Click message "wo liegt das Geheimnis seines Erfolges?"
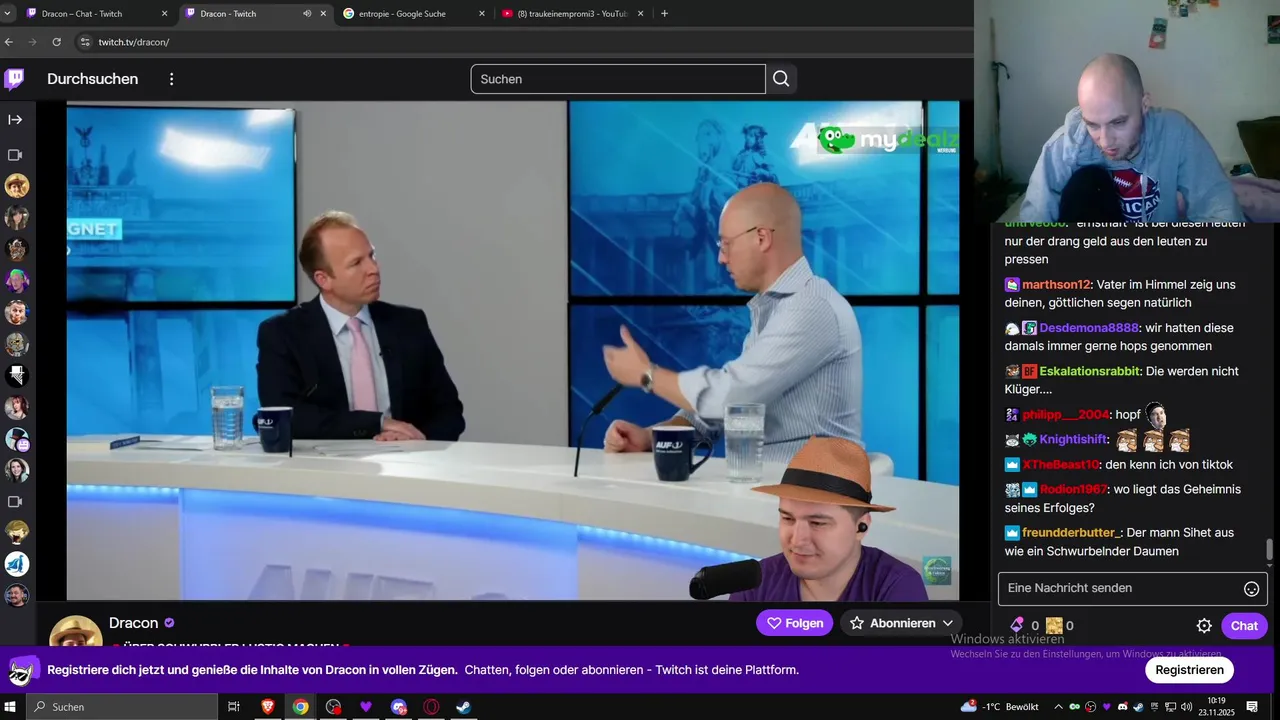The image size is (1280, 720). point(1123,498)
